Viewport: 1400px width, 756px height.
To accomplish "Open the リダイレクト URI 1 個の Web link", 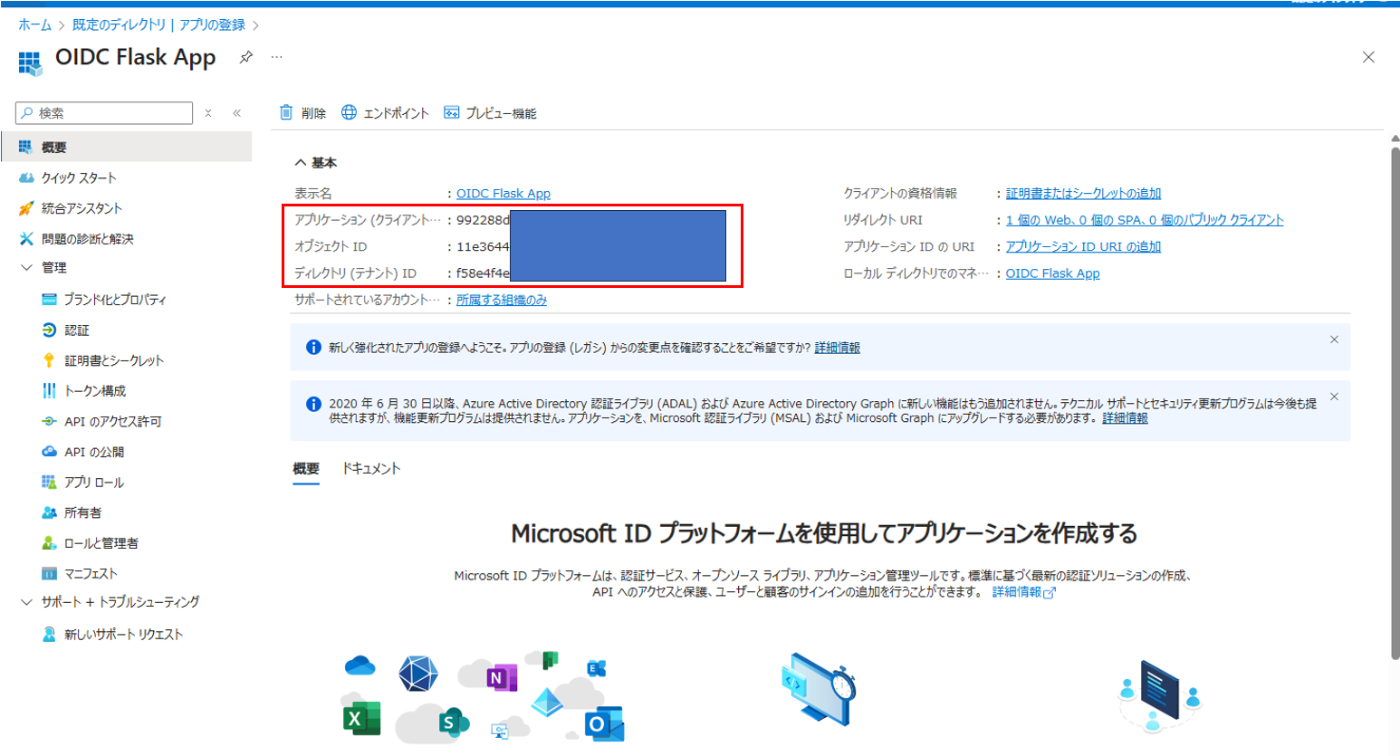I will click(x=1144, y=220).
